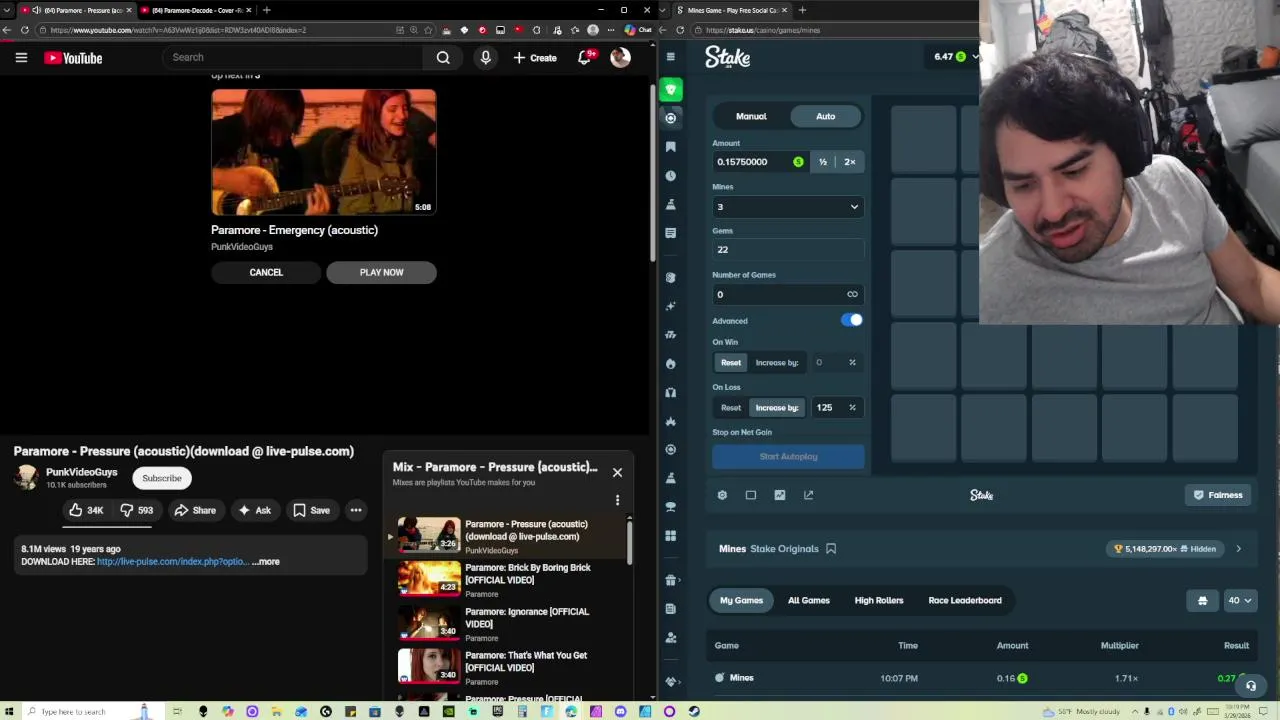This screenshot has width=1280, height=720.
Task: Open more actions ellipsis under video
Action: pos(356,510)
